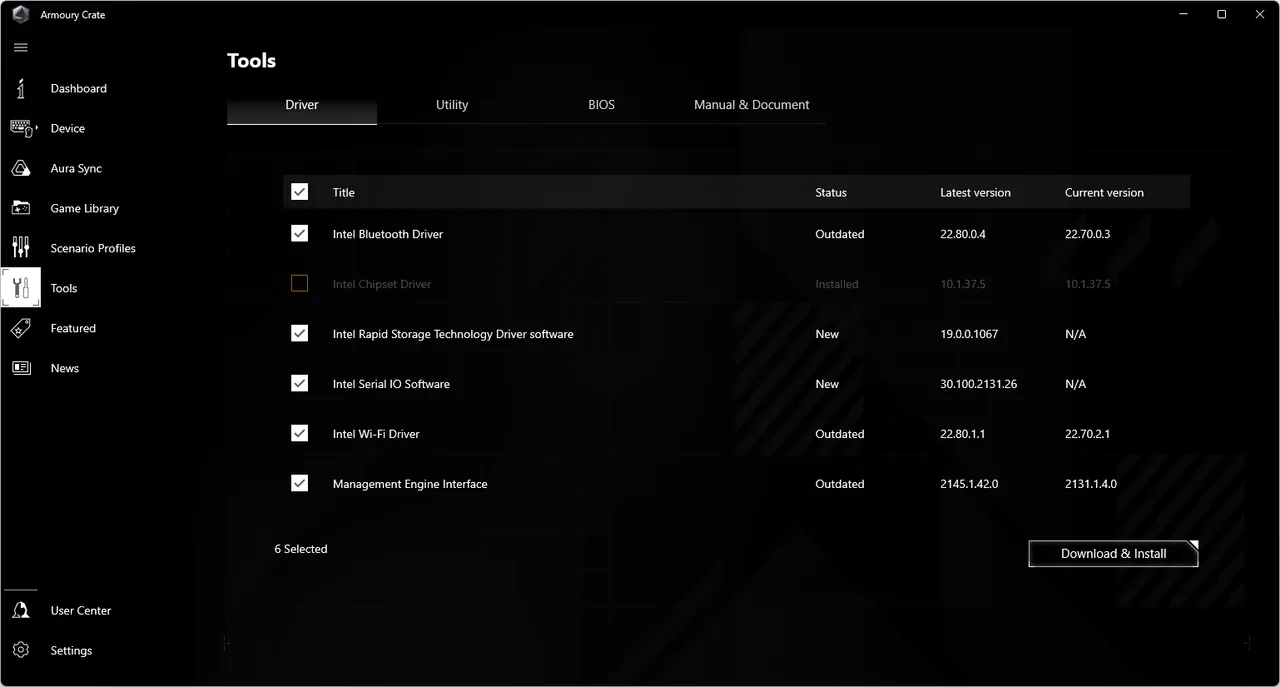Click the Dashboard info icon

pyautogui.click(x=21, y=88)
